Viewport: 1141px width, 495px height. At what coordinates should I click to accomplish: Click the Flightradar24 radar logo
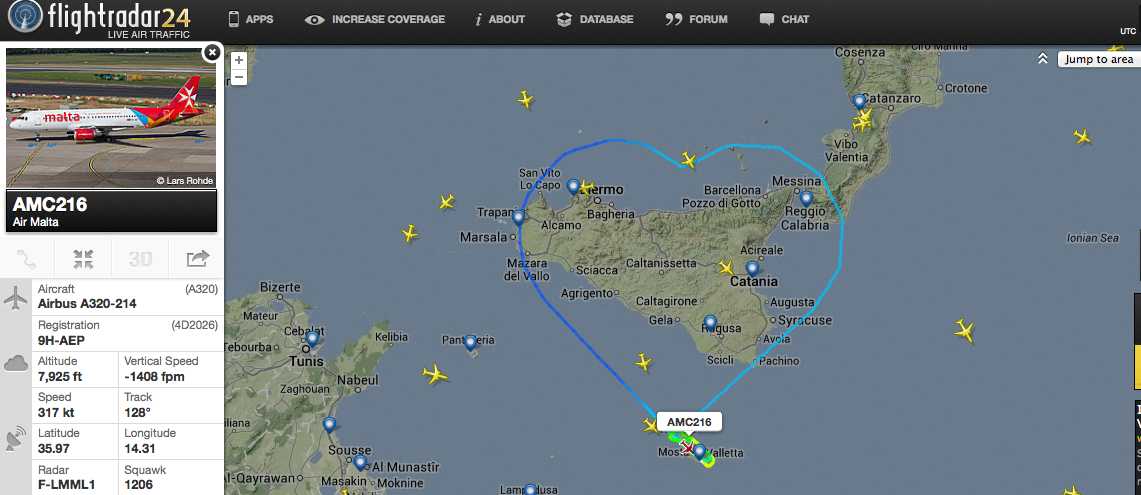(x=25, y=17)
